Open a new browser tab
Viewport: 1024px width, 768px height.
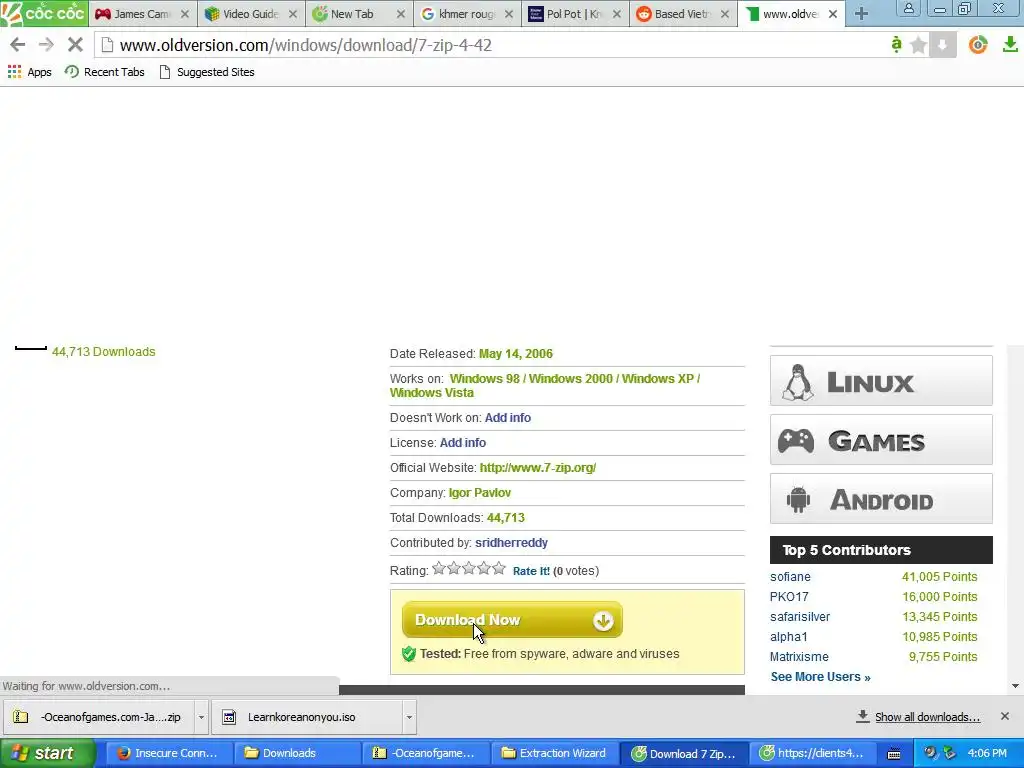tap(861, 14)
